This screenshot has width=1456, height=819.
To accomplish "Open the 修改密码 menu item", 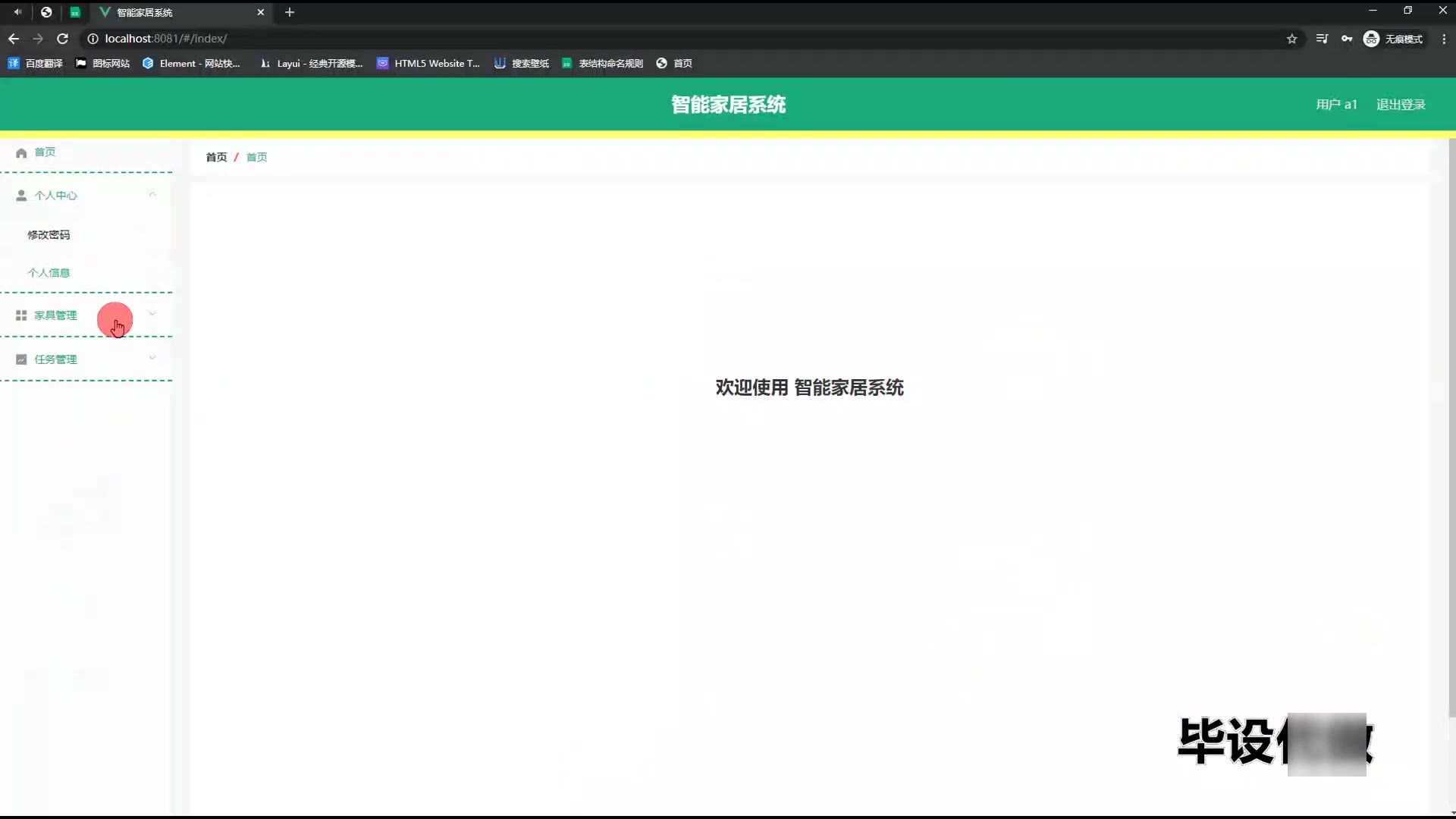I will click(x=49, y=235).
